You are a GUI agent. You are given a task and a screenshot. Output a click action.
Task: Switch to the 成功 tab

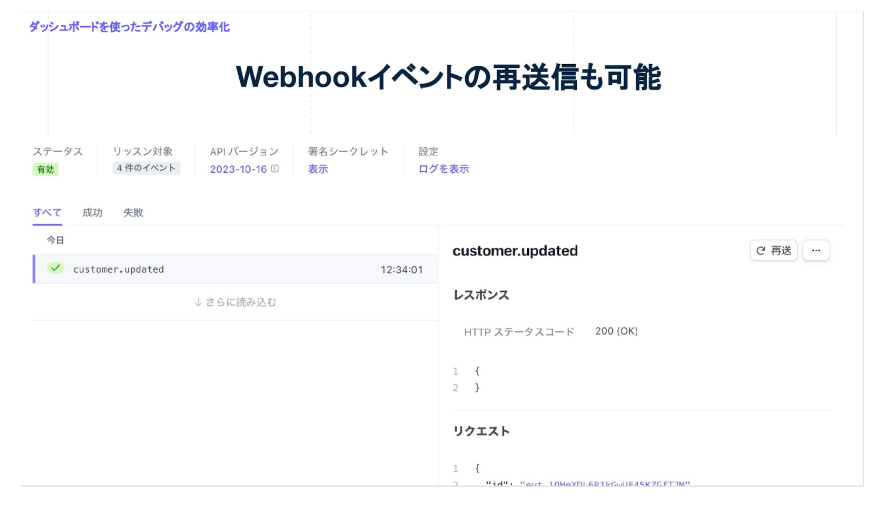(x=92, y=213)
